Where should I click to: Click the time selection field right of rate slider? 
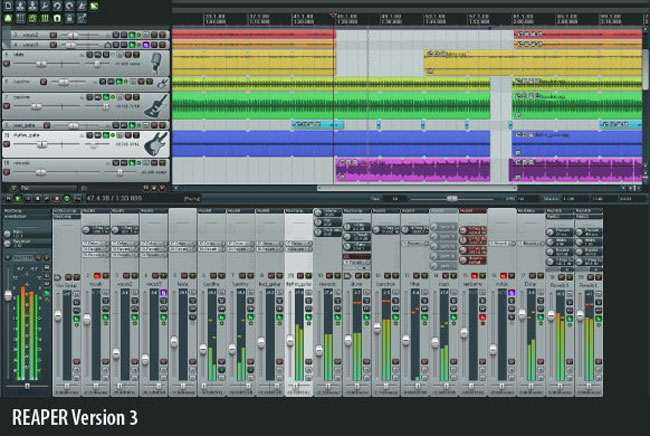[x=578, y=199]
